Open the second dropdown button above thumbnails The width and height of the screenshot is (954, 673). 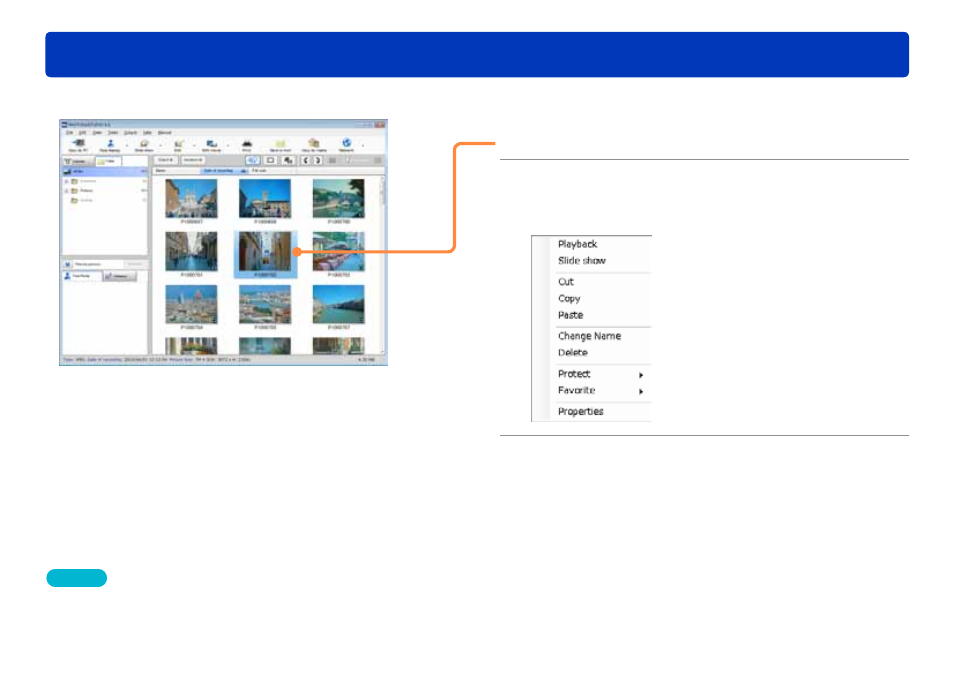(193, 160)
